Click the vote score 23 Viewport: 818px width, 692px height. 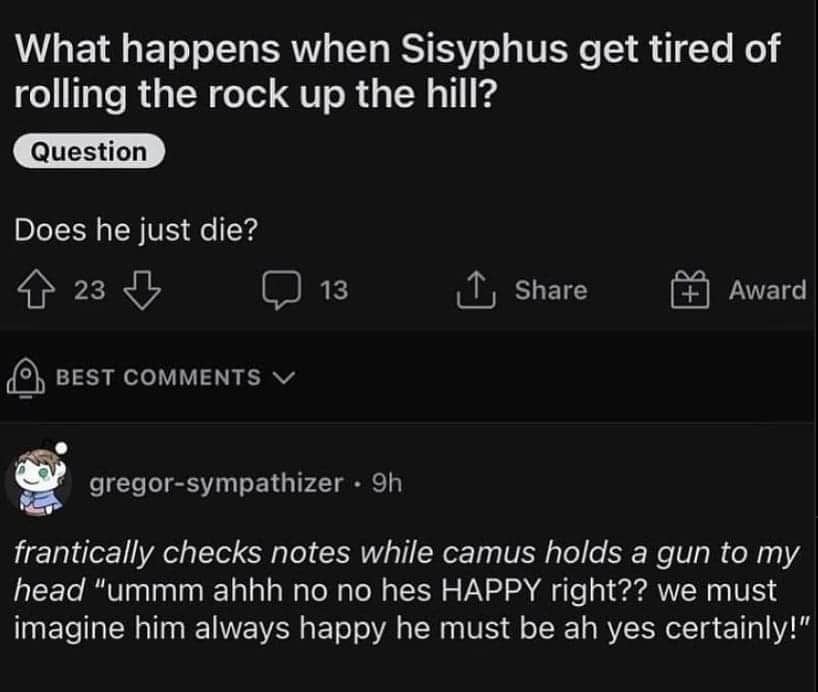click(89, 290)
